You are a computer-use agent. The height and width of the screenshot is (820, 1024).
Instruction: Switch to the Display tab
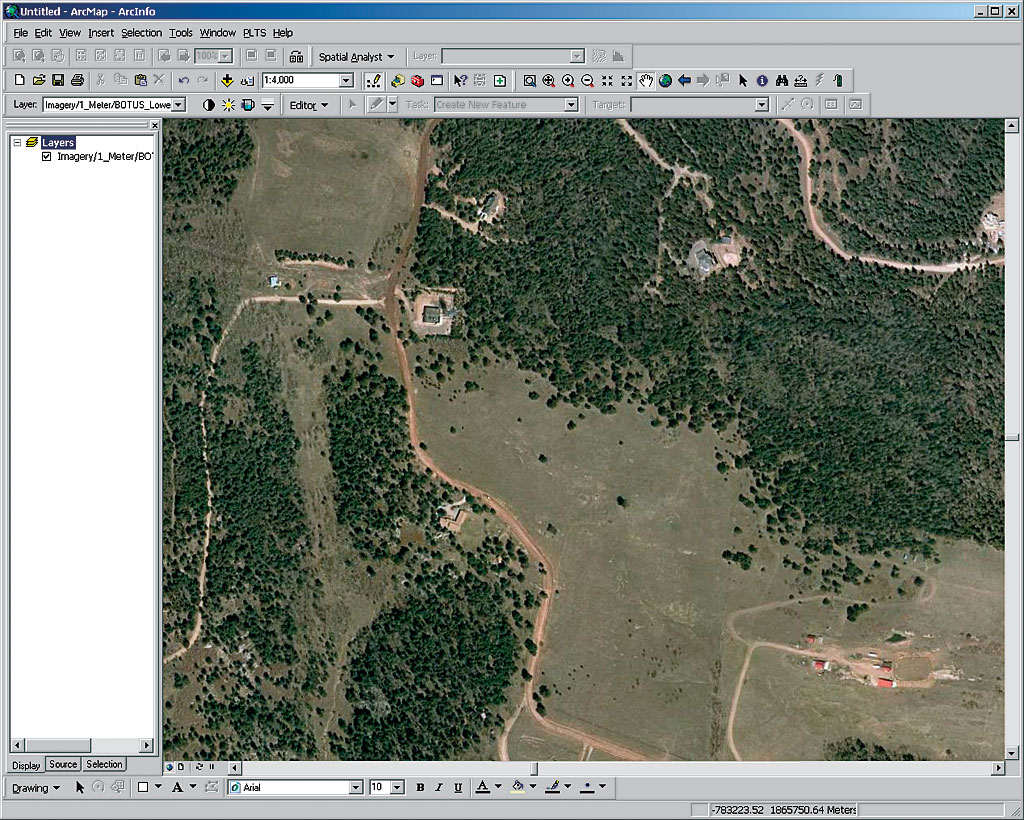pos(26,765)
